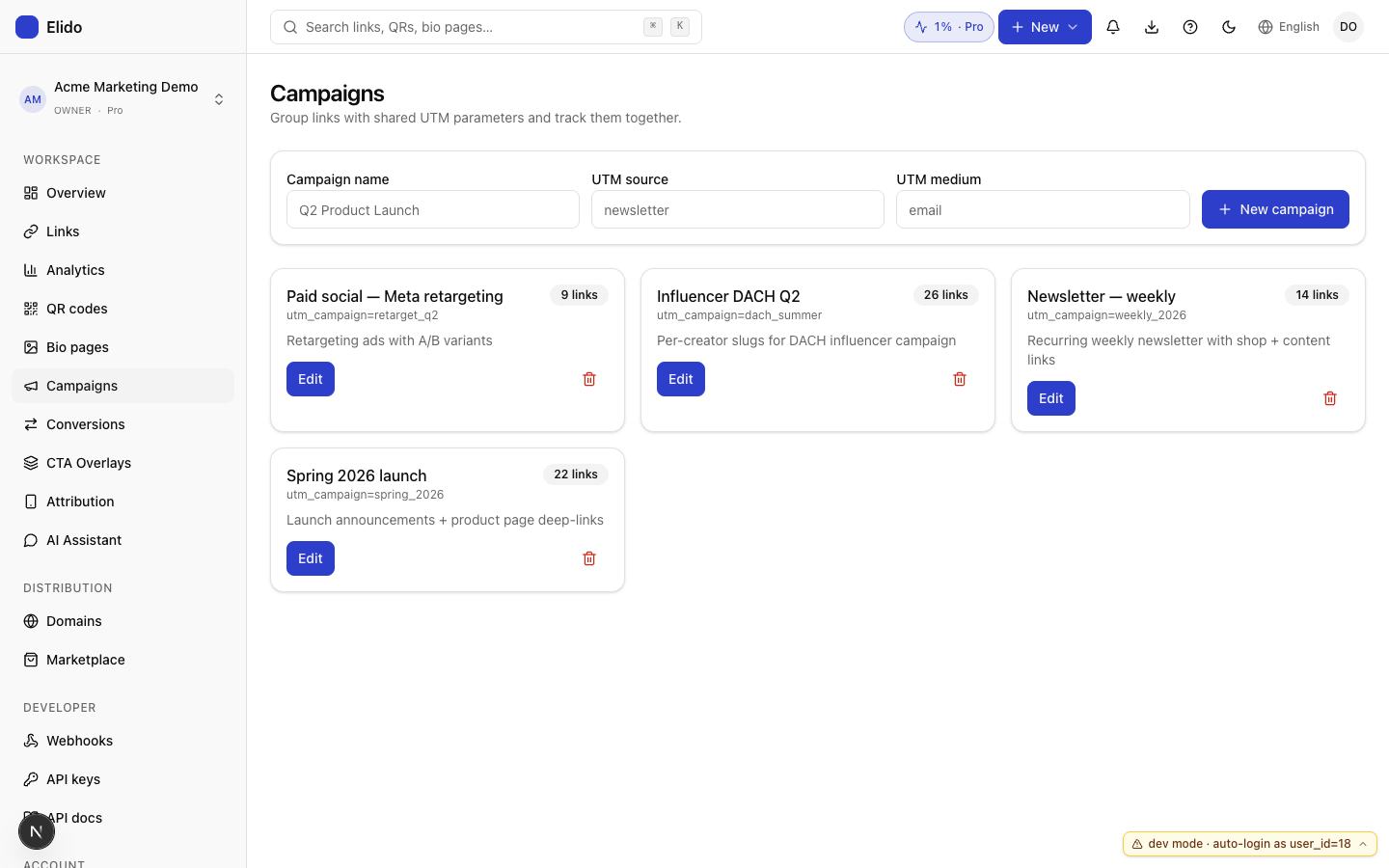Edit the Newsletter weekly campaign
This screenshot has width=1389, height=868.
click(1051, 398)
